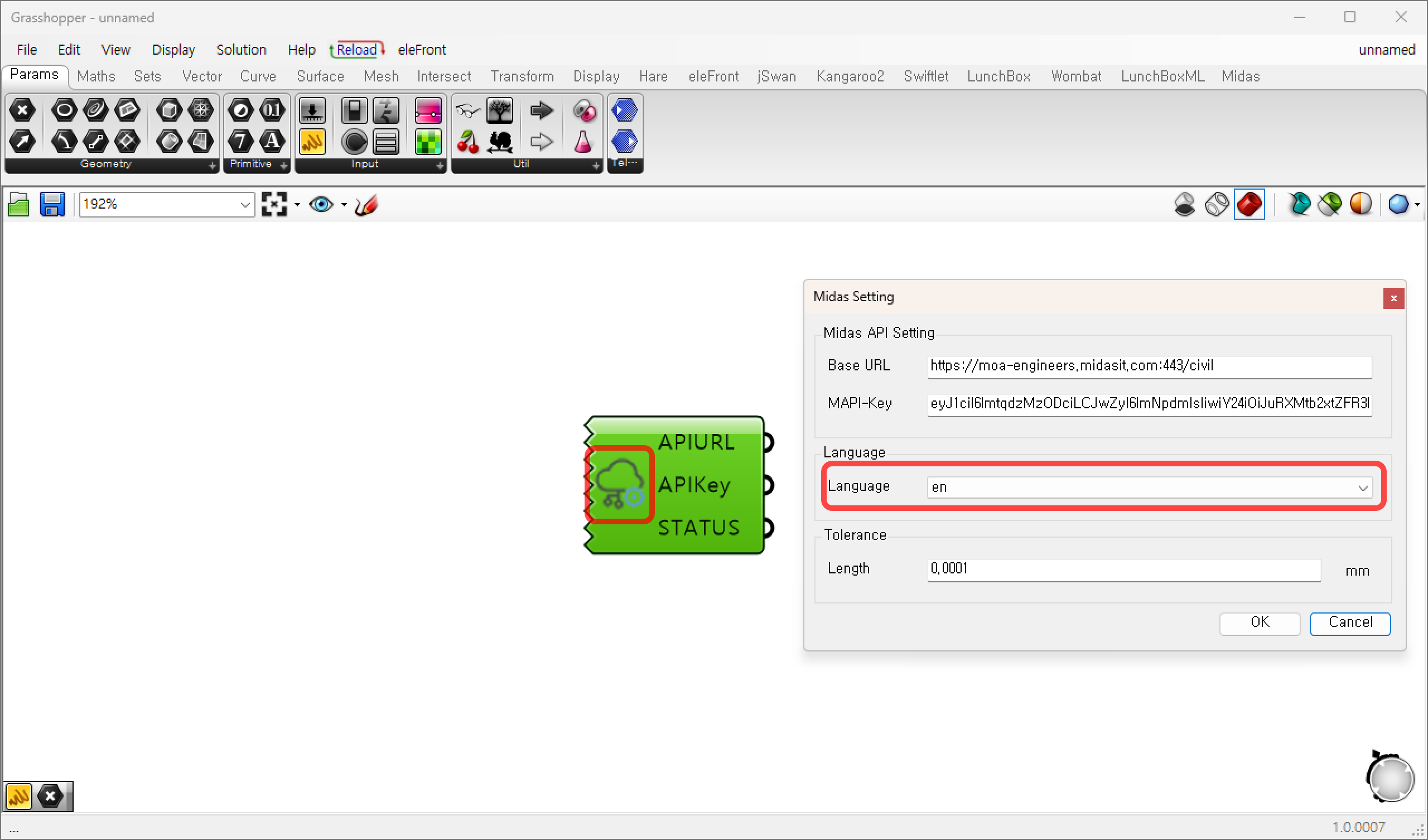Add a round Button input component

coord(355,142)
